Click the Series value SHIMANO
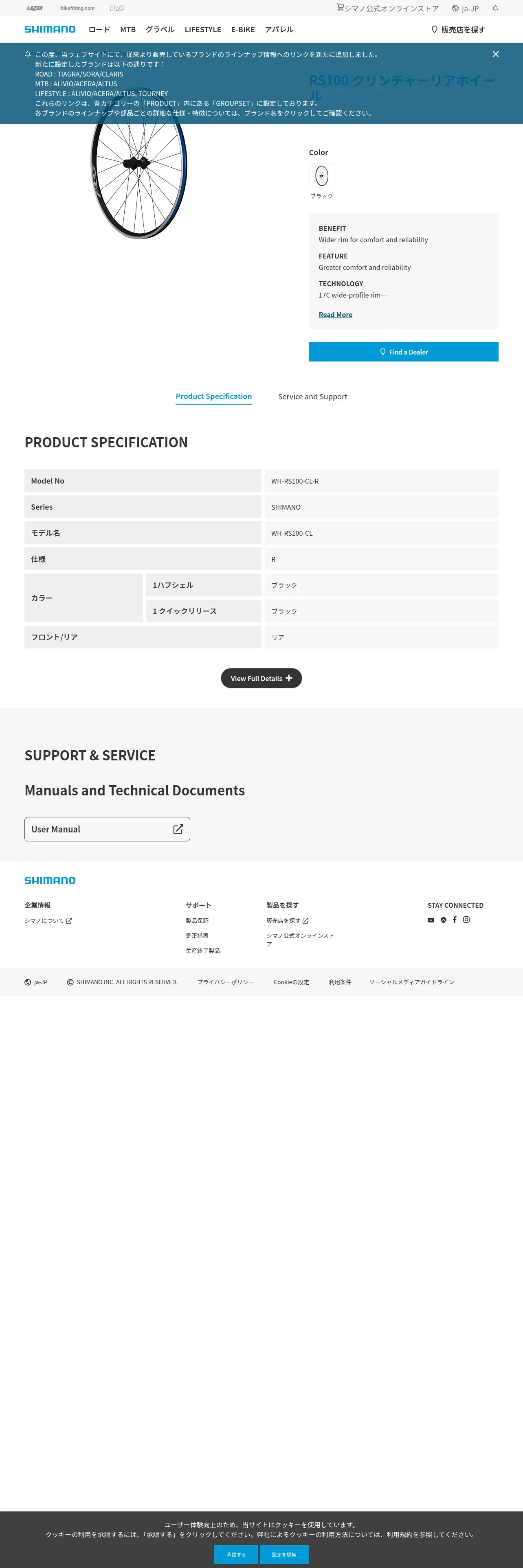 coord(286,507)
